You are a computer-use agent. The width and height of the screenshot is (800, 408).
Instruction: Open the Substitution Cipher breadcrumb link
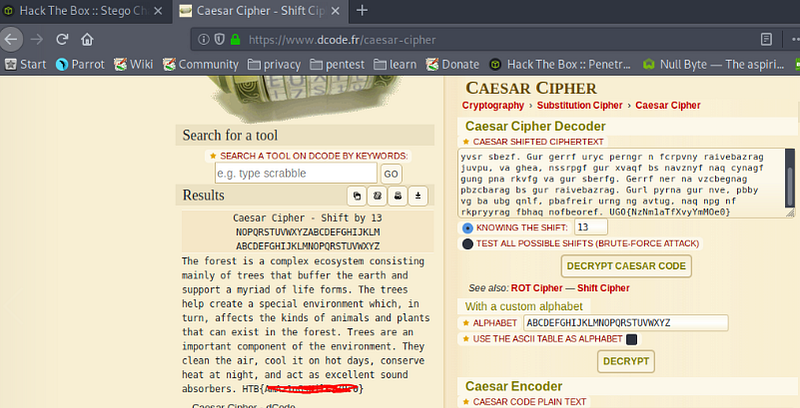(580, 106)
